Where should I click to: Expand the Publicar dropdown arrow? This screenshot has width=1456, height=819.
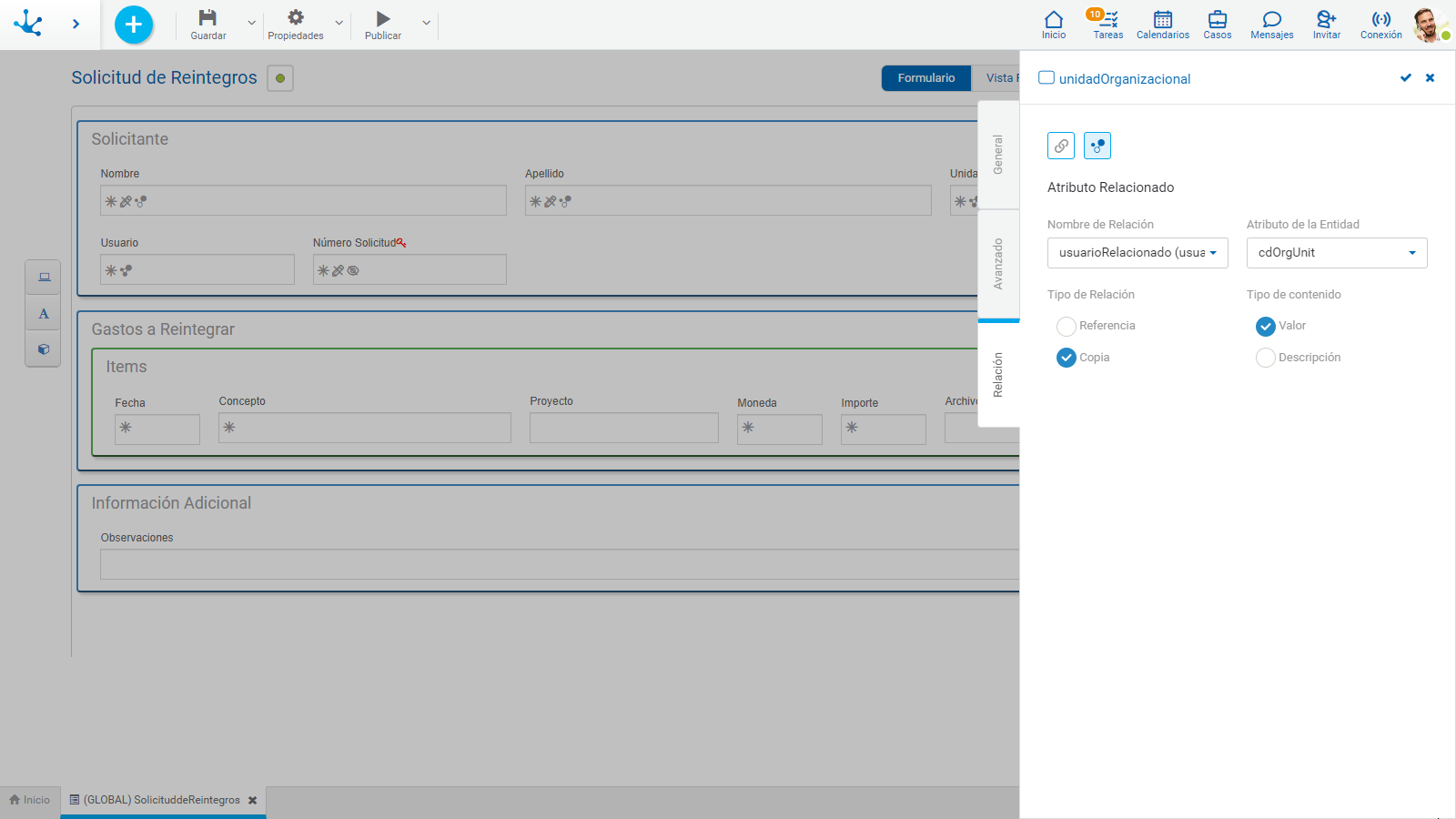tap(426, 24)
